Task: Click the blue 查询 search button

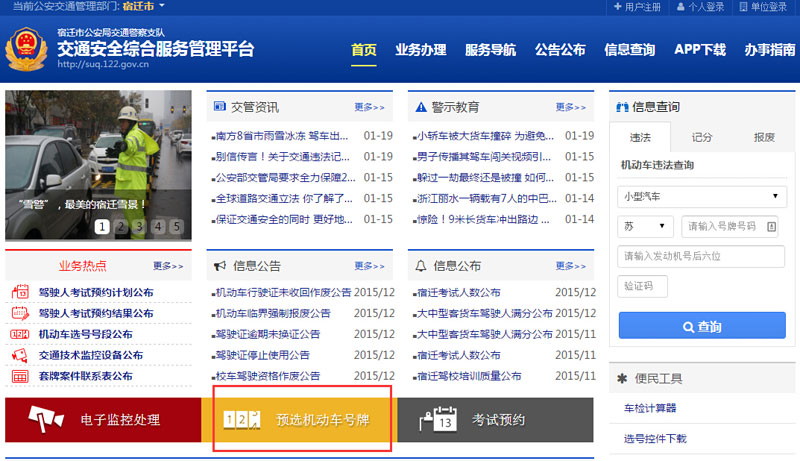Action: (702, 326)
